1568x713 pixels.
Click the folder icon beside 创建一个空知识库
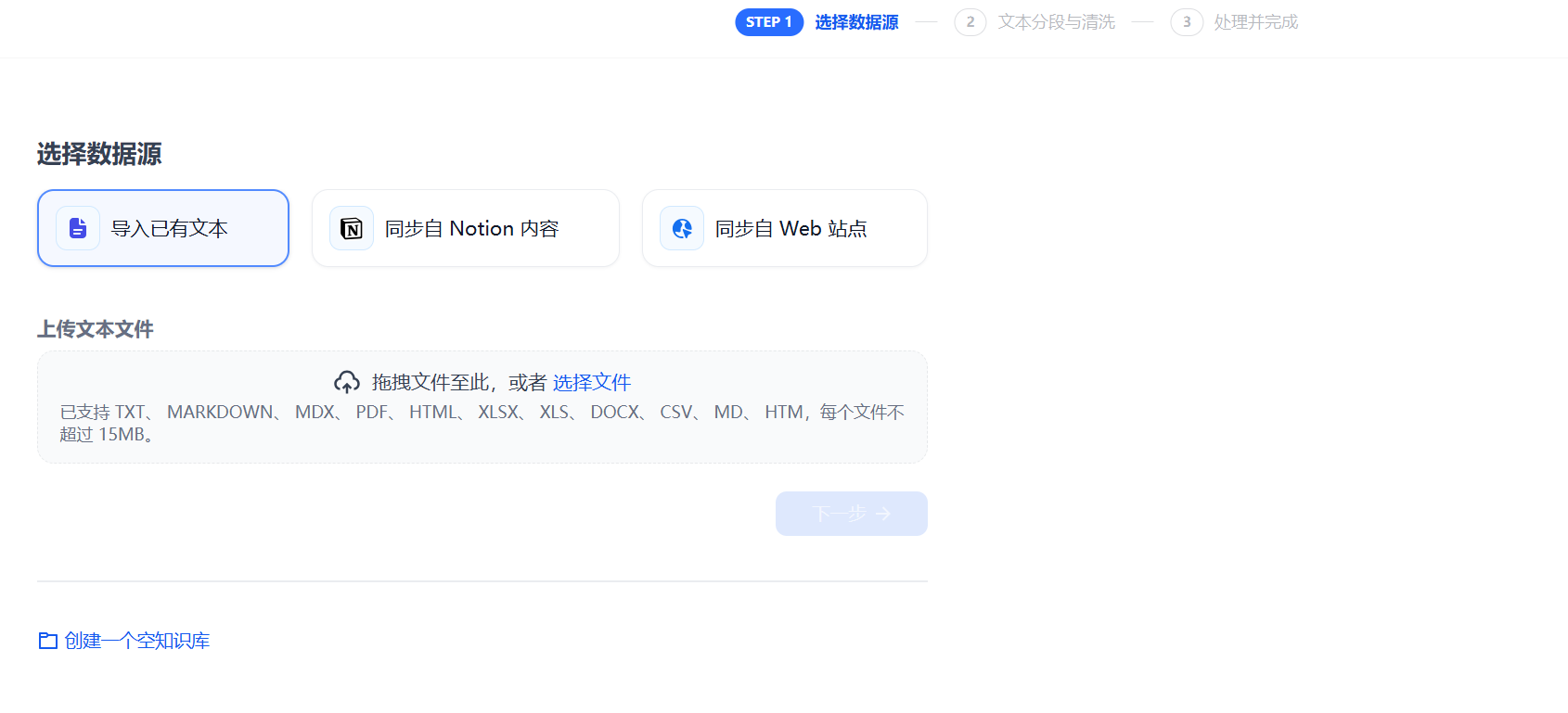click(x=47, y=641)
